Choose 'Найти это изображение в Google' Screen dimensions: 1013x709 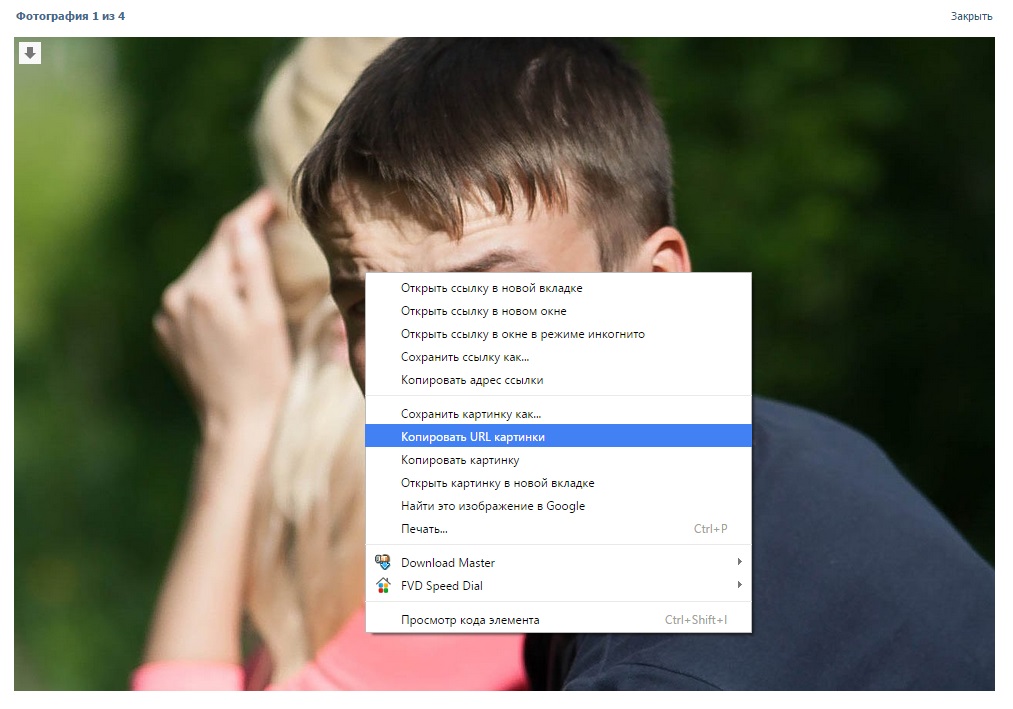pyautogui.click(x=558, y=506)
